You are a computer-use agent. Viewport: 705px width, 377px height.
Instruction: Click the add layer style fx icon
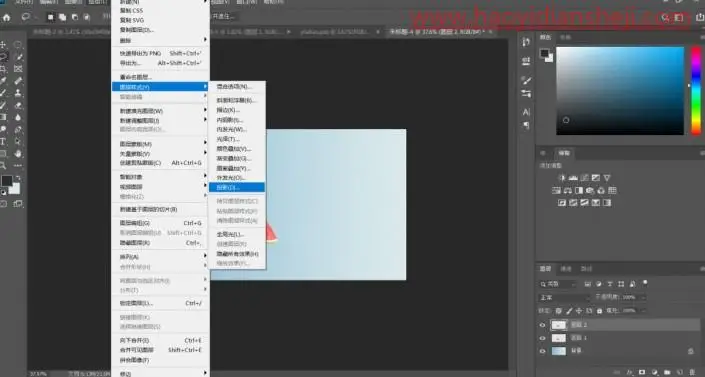point(630,373)
